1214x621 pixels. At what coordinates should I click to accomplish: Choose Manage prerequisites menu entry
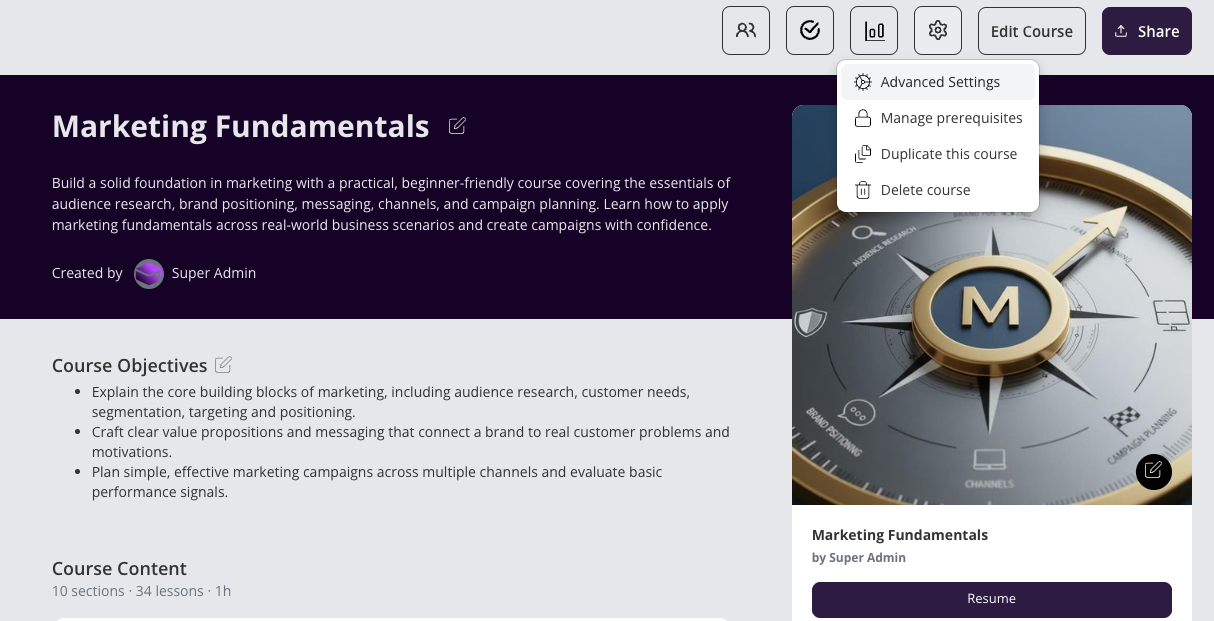coord(938,118)
